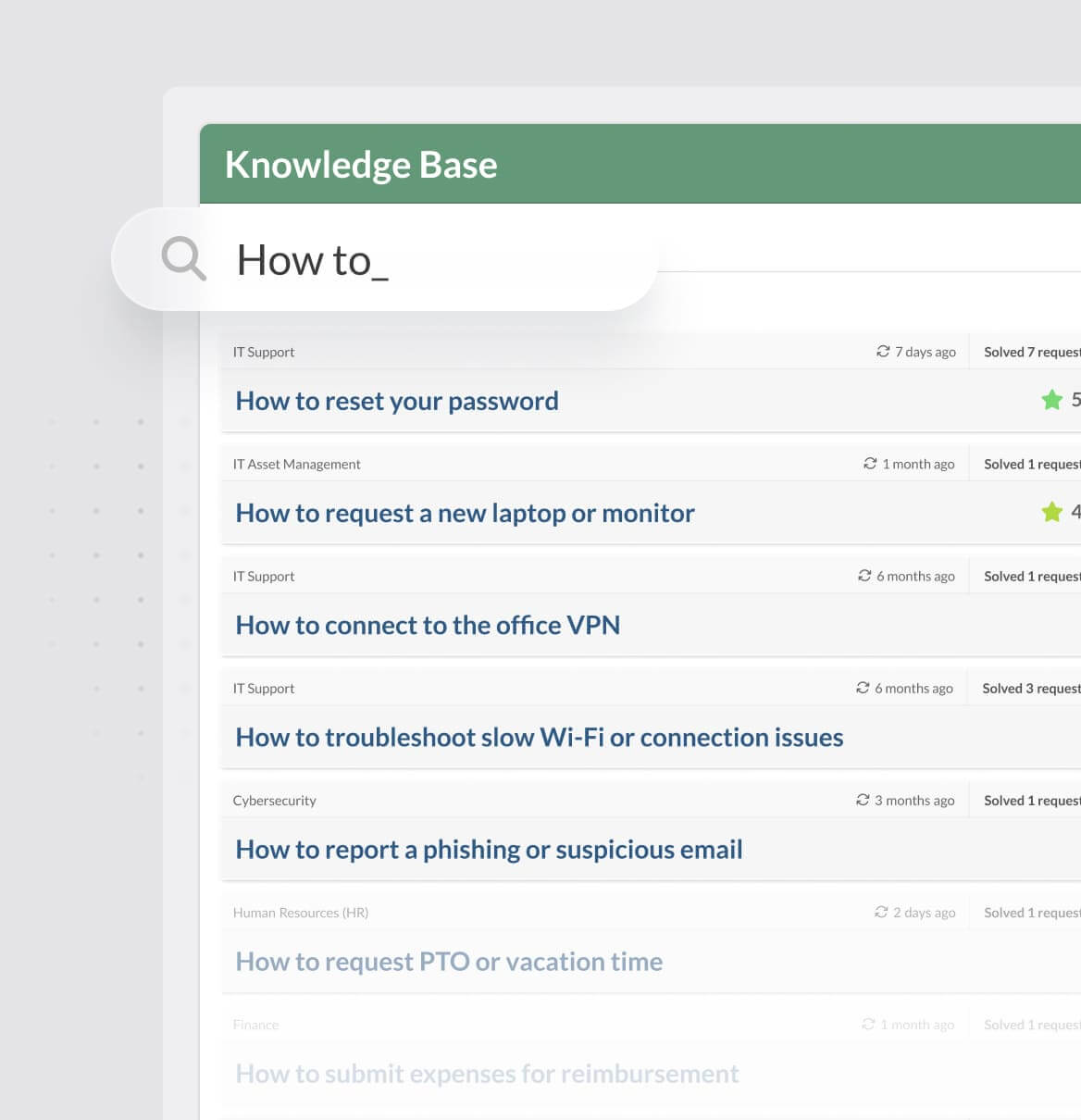Open "How to request PTO or vacation time"

point(448,962)
